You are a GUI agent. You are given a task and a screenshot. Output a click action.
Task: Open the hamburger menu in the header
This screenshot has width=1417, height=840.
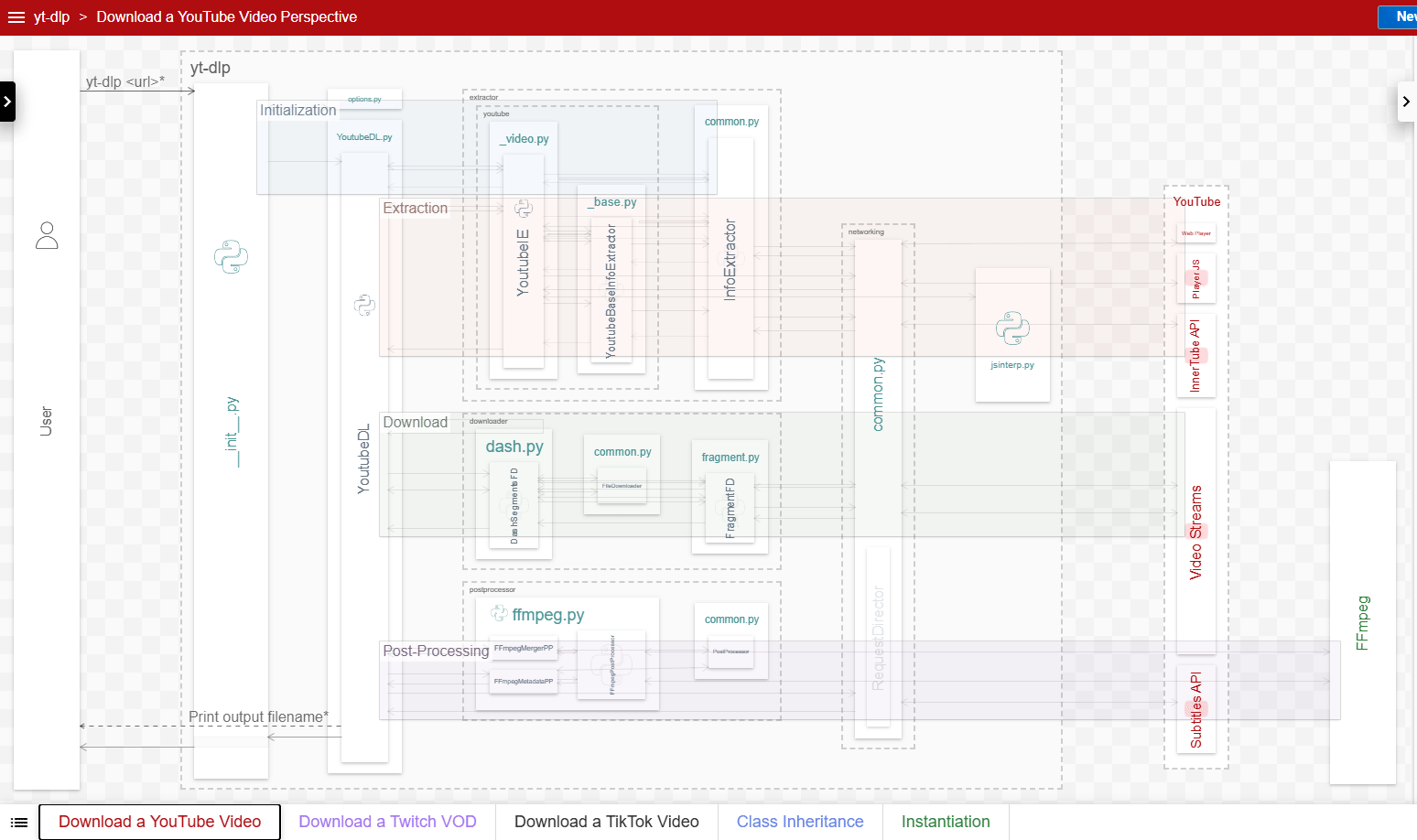(x=16, y=17)
